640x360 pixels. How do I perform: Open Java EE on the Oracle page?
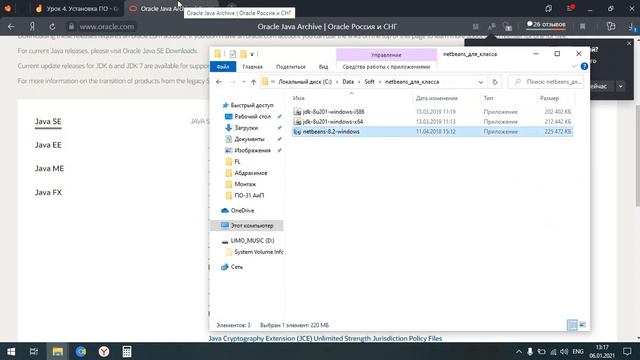pos(48,145)
